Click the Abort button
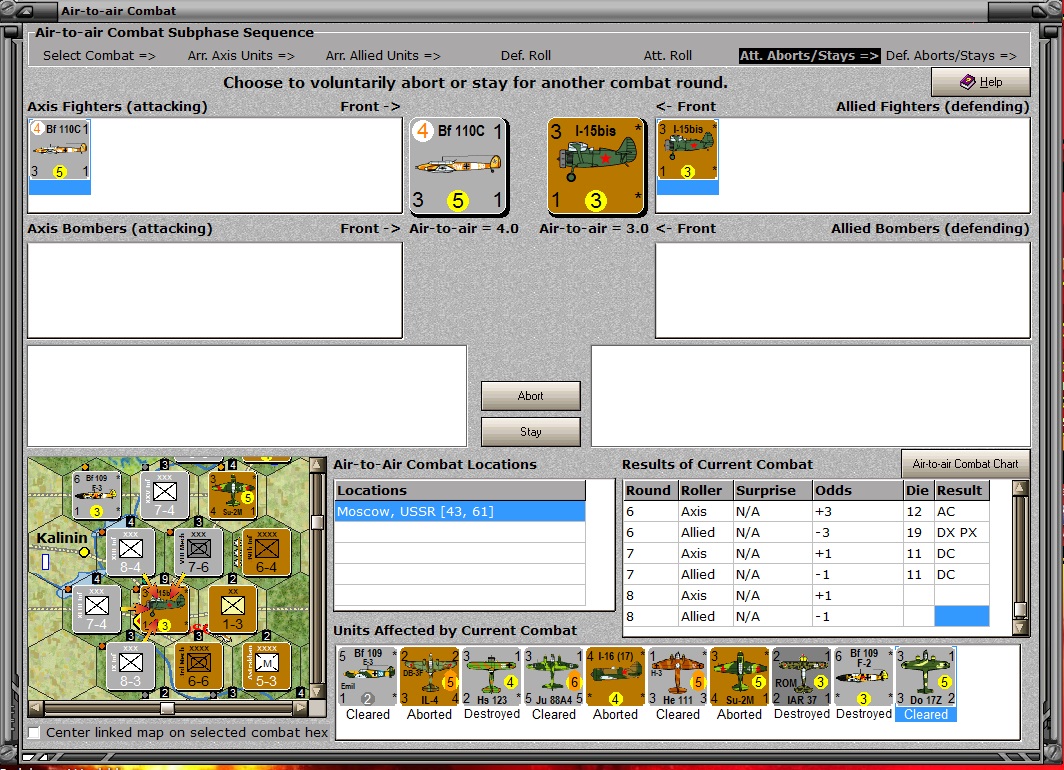This screenshot has height=770, width=1064. tap(531, 396)
